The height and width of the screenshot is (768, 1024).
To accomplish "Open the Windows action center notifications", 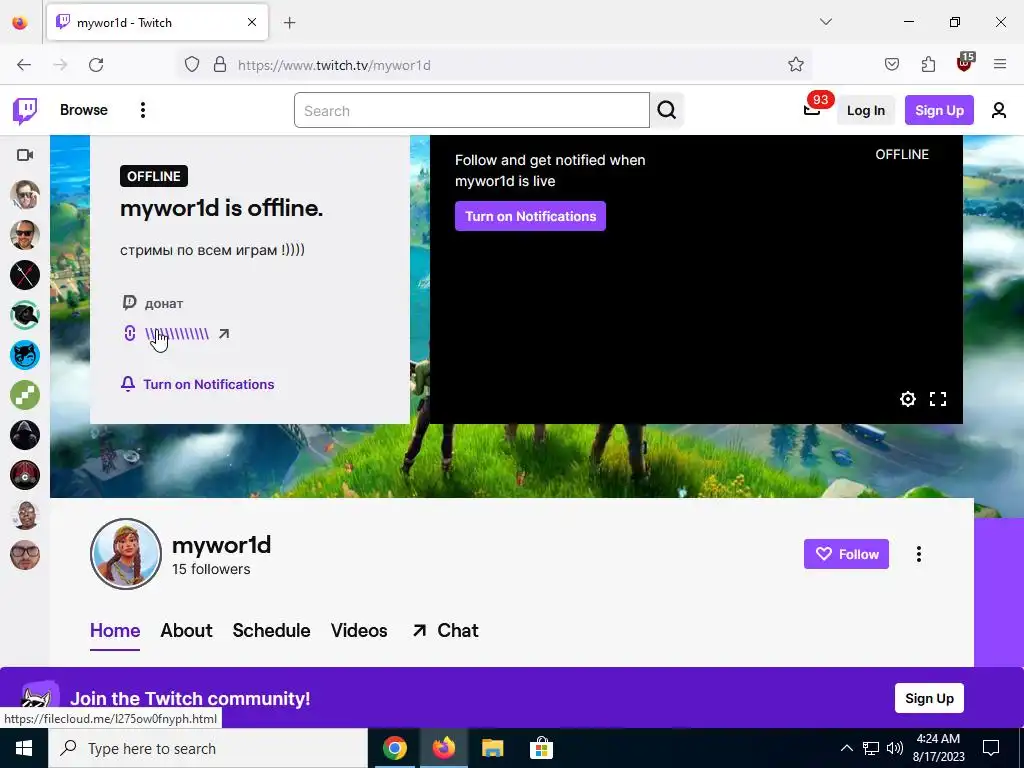I will coord(991,748).
